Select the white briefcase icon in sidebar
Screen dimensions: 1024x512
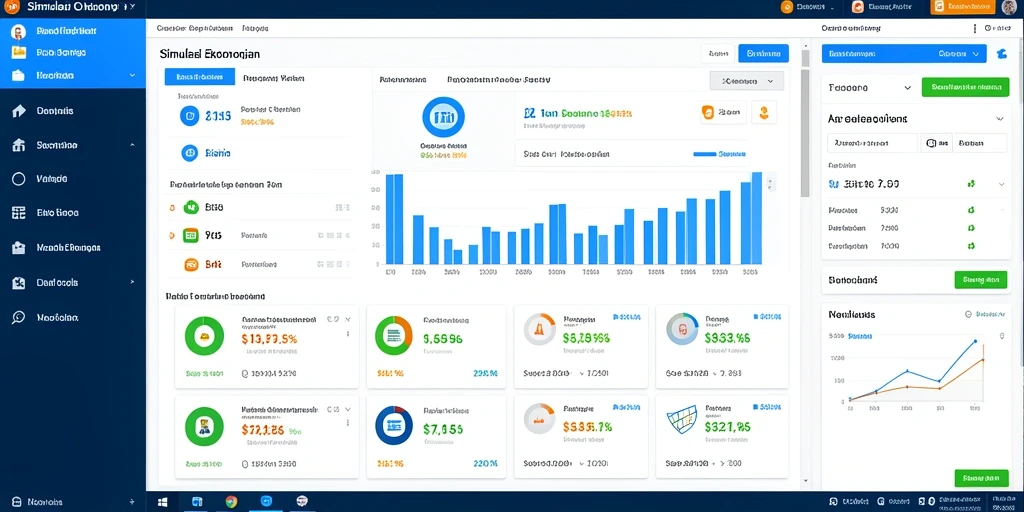18,75
